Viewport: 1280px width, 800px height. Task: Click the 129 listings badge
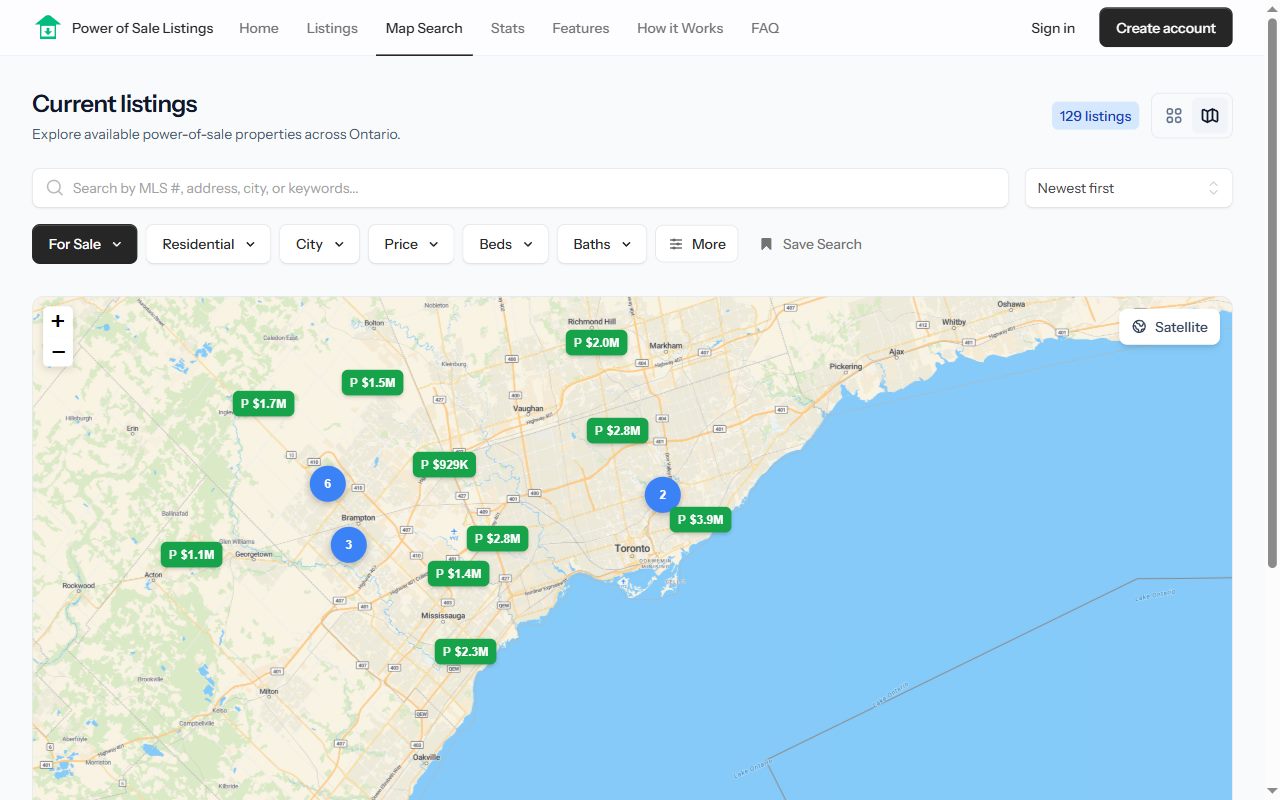(x=1095, y=116)
